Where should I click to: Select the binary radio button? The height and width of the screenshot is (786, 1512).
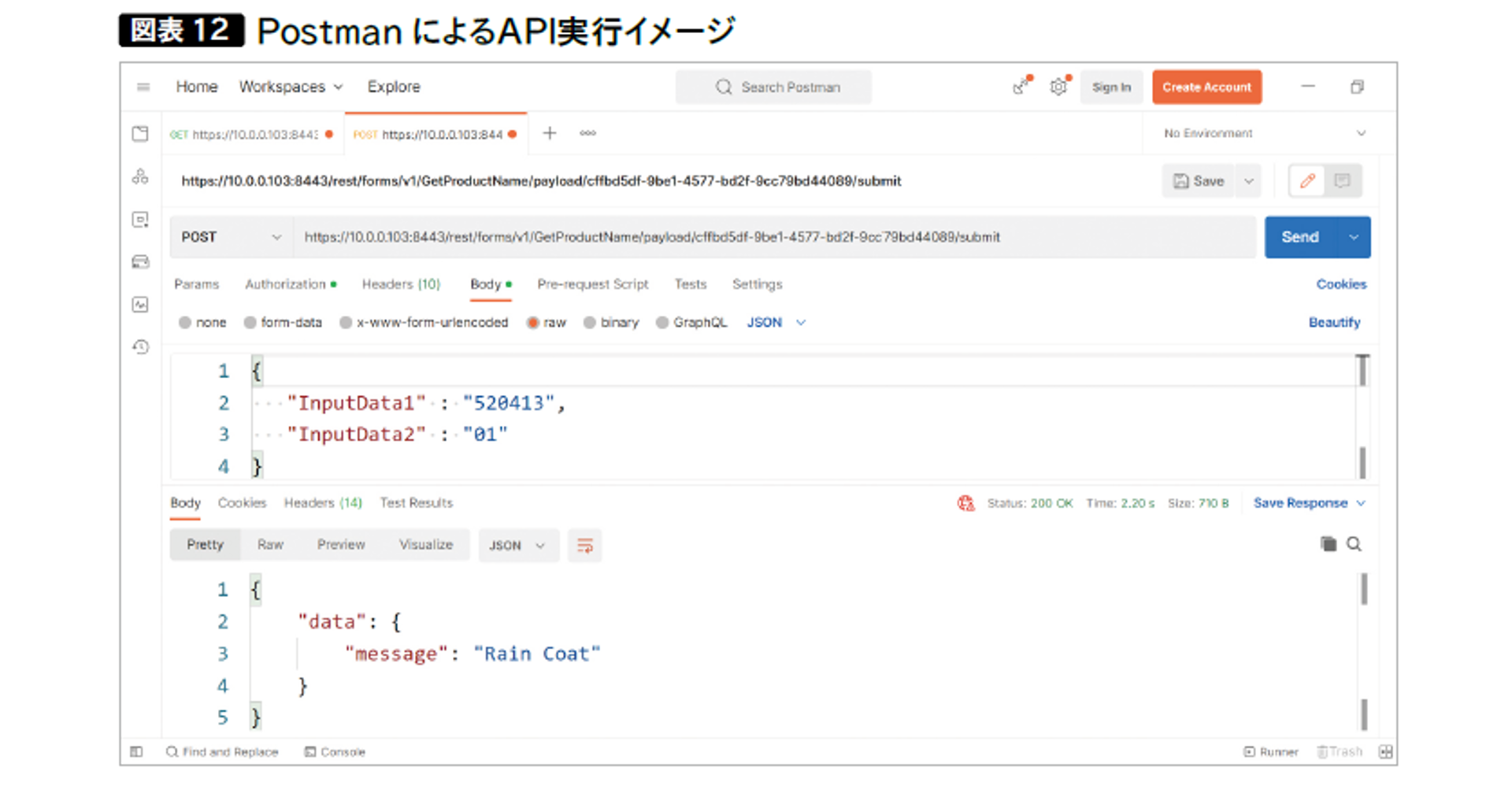(590, 322)
